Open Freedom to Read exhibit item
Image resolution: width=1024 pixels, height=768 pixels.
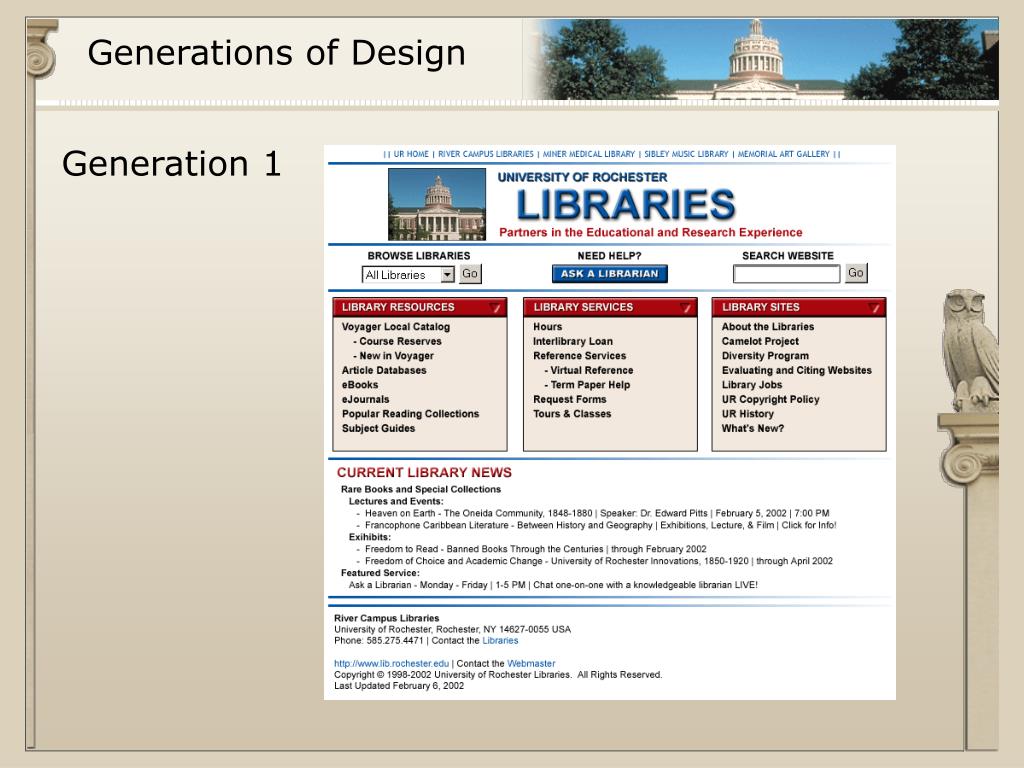536,549
